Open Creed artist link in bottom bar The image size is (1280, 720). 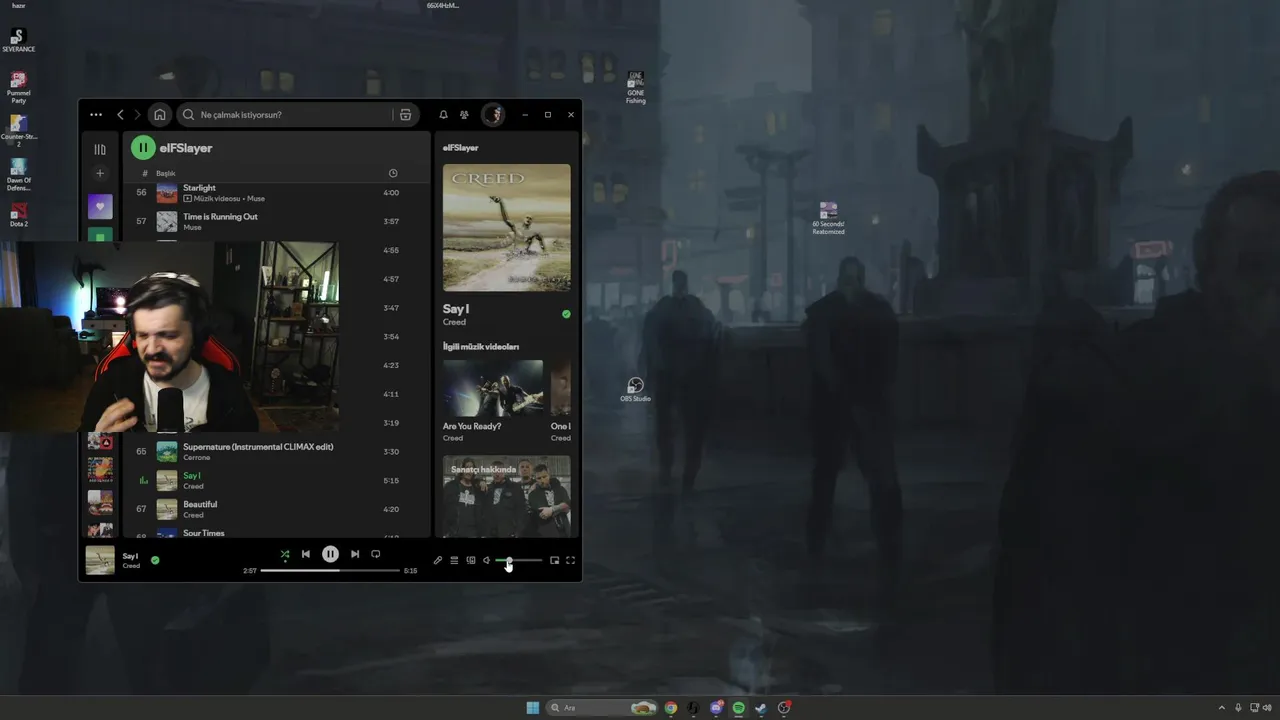click(x=131, y=566)
